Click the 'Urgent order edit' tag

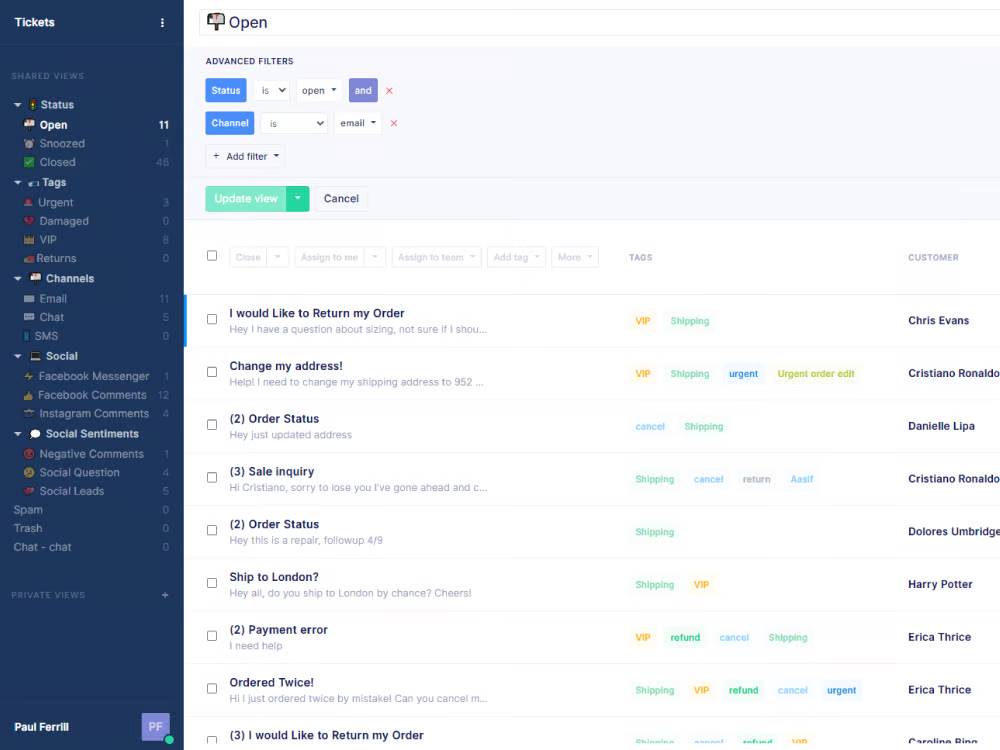coord(816,374)
